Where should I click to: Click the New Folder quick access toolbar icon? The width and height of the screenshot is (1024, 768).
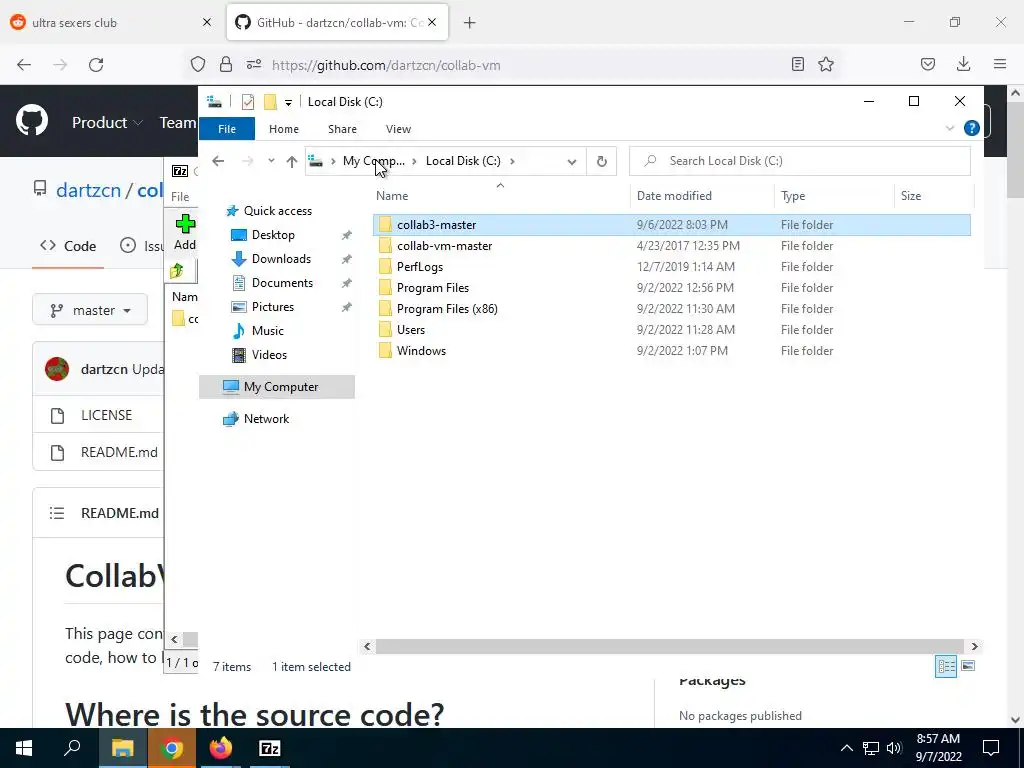[270, 102]
